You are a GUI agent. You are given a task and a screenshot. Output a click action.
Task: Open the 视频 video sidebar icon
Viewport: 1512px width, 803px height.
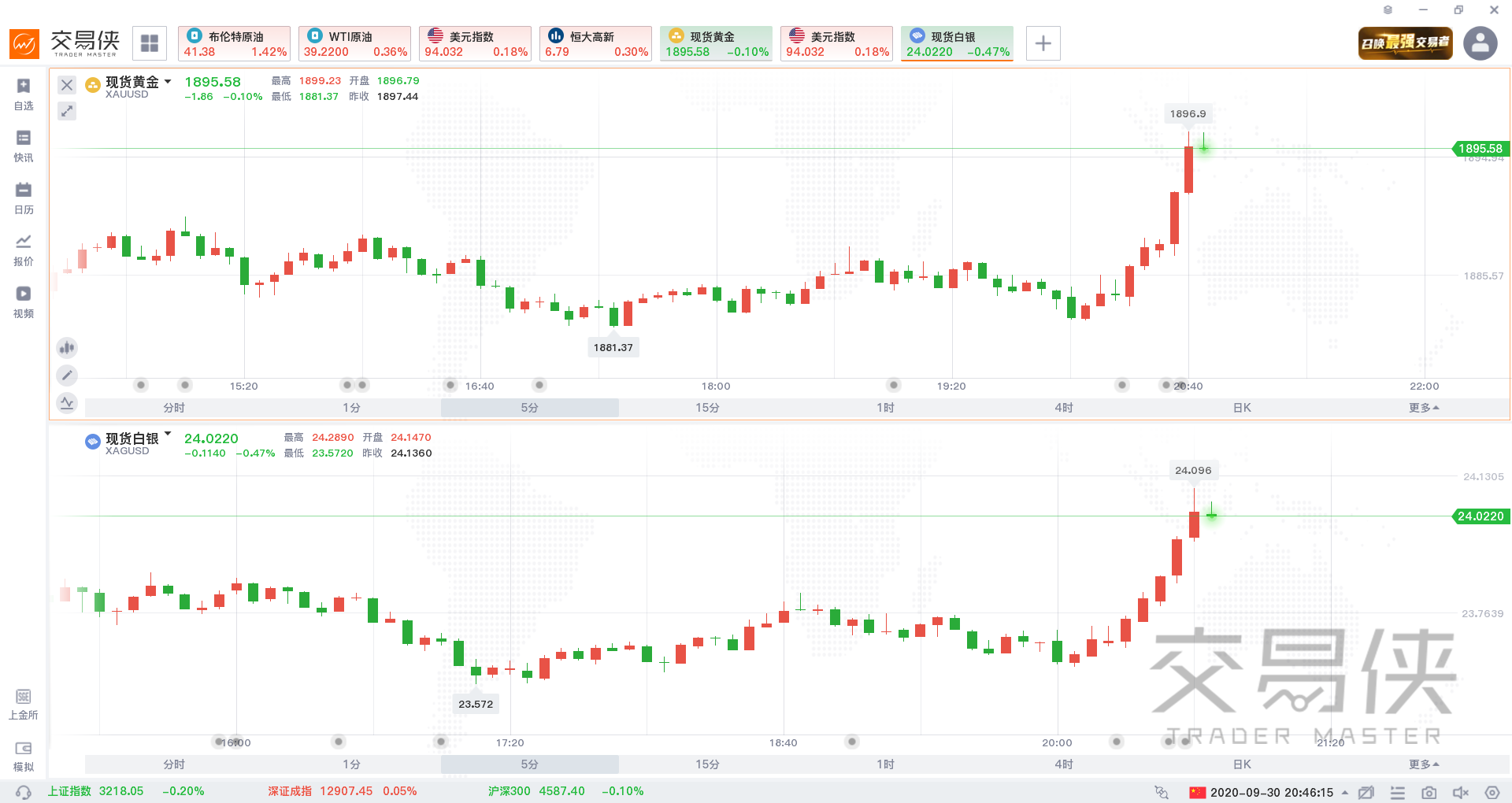tap(24, 302)
